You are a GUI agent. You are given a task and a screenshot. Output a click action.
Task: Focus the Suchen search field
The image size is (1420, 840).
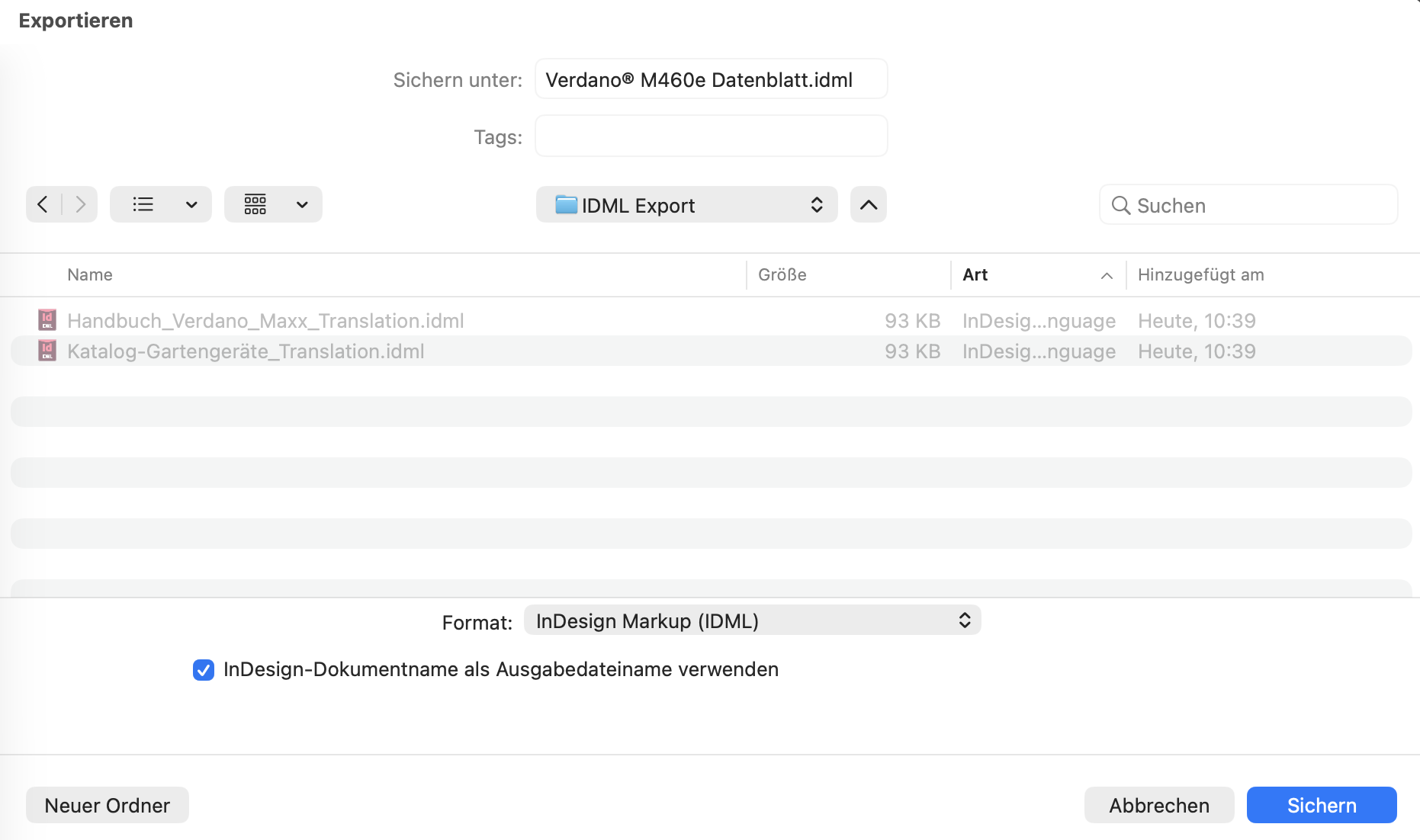tap(1248, 205)
